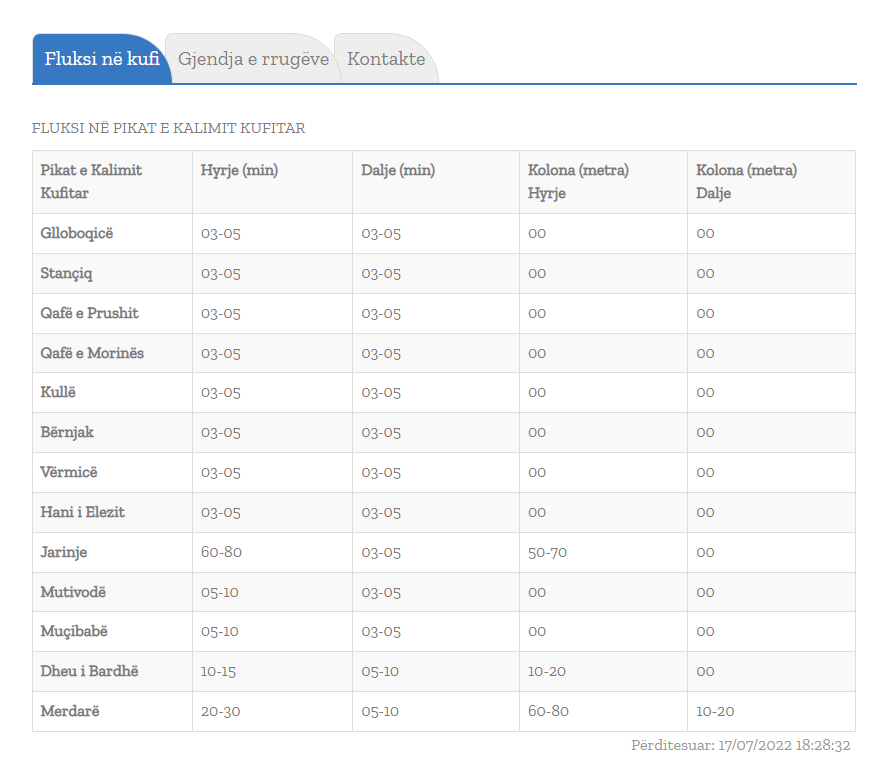The height and width of the screenshot is (775, 870).
Task: Click Jarinje entry column value 50-70
Action: 548,553
